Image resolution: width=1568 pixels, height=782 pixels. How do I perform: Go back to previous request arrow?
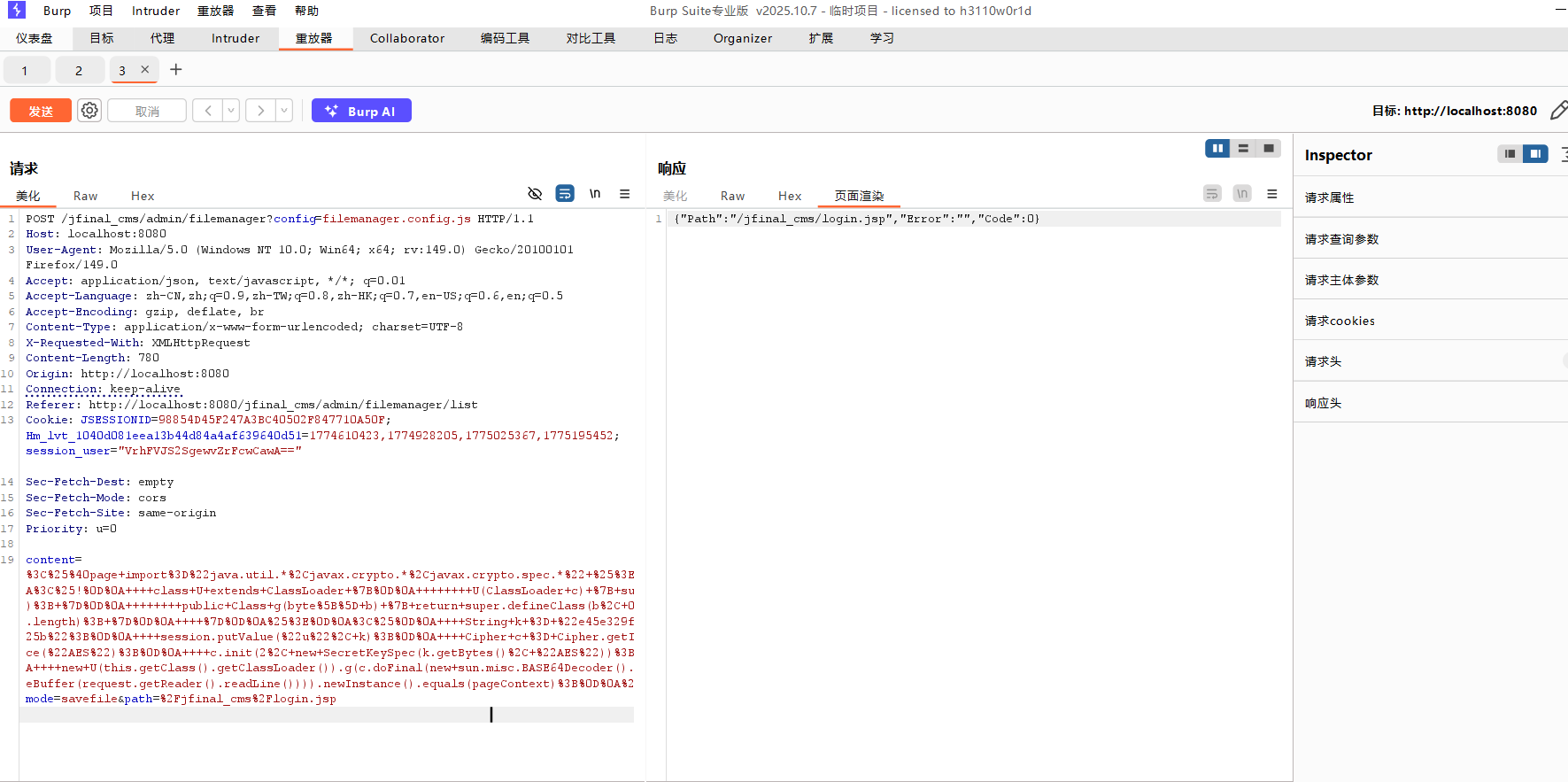coord(208,111)
